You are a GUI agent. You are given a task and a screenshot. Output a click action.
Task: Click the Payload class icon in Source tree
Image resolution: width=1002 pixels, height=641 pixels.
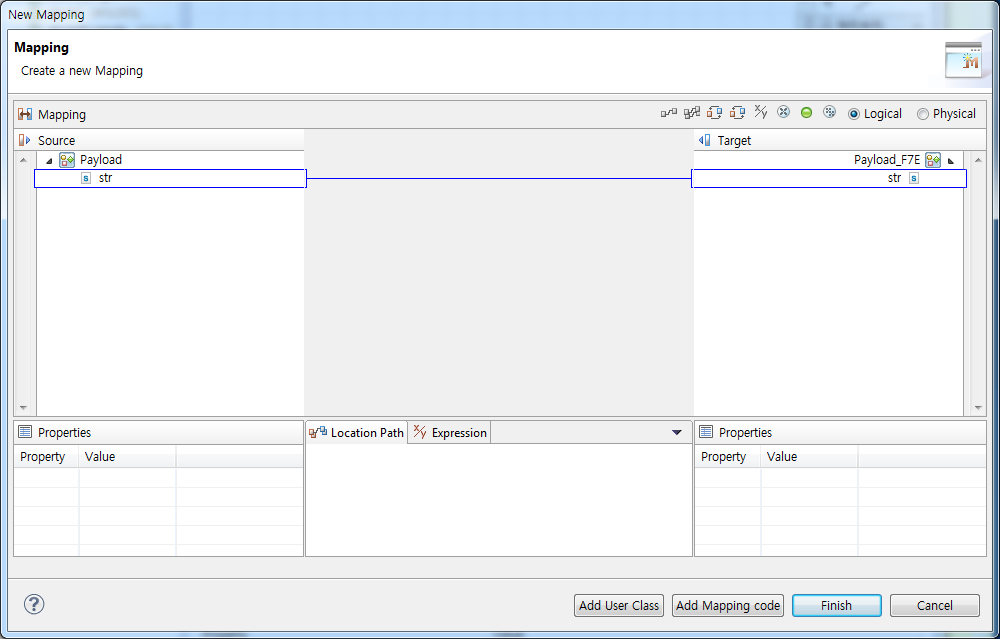tap(66, 159)
